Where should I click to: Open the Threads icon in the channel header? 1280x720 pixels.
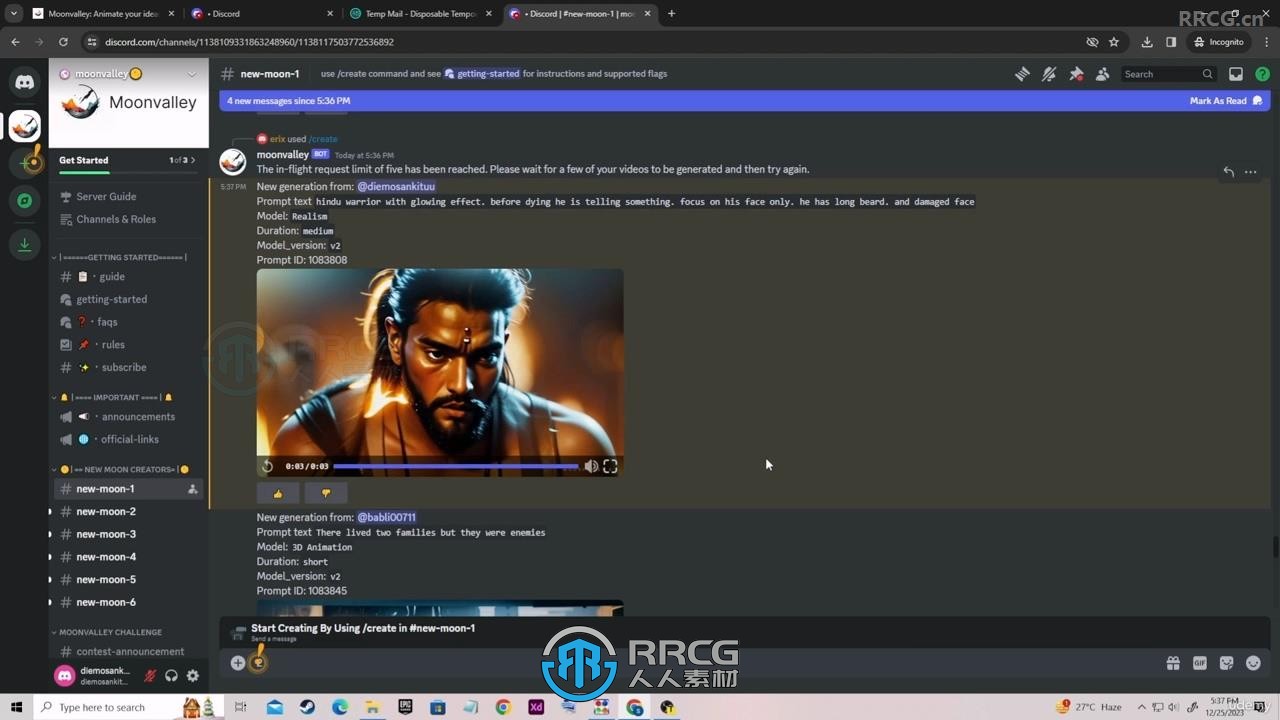pyautogui.click(x=1022, y=74)
